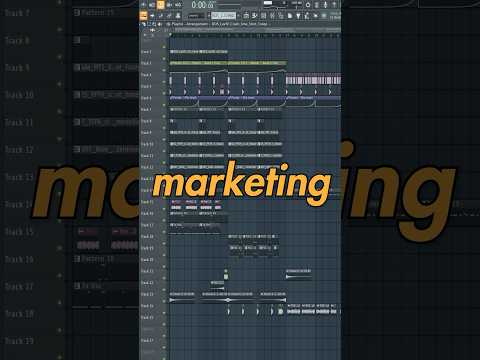480x360 pixels.
Task: Mute Track 24 using its green LED
Action: [x=164, y=313]
